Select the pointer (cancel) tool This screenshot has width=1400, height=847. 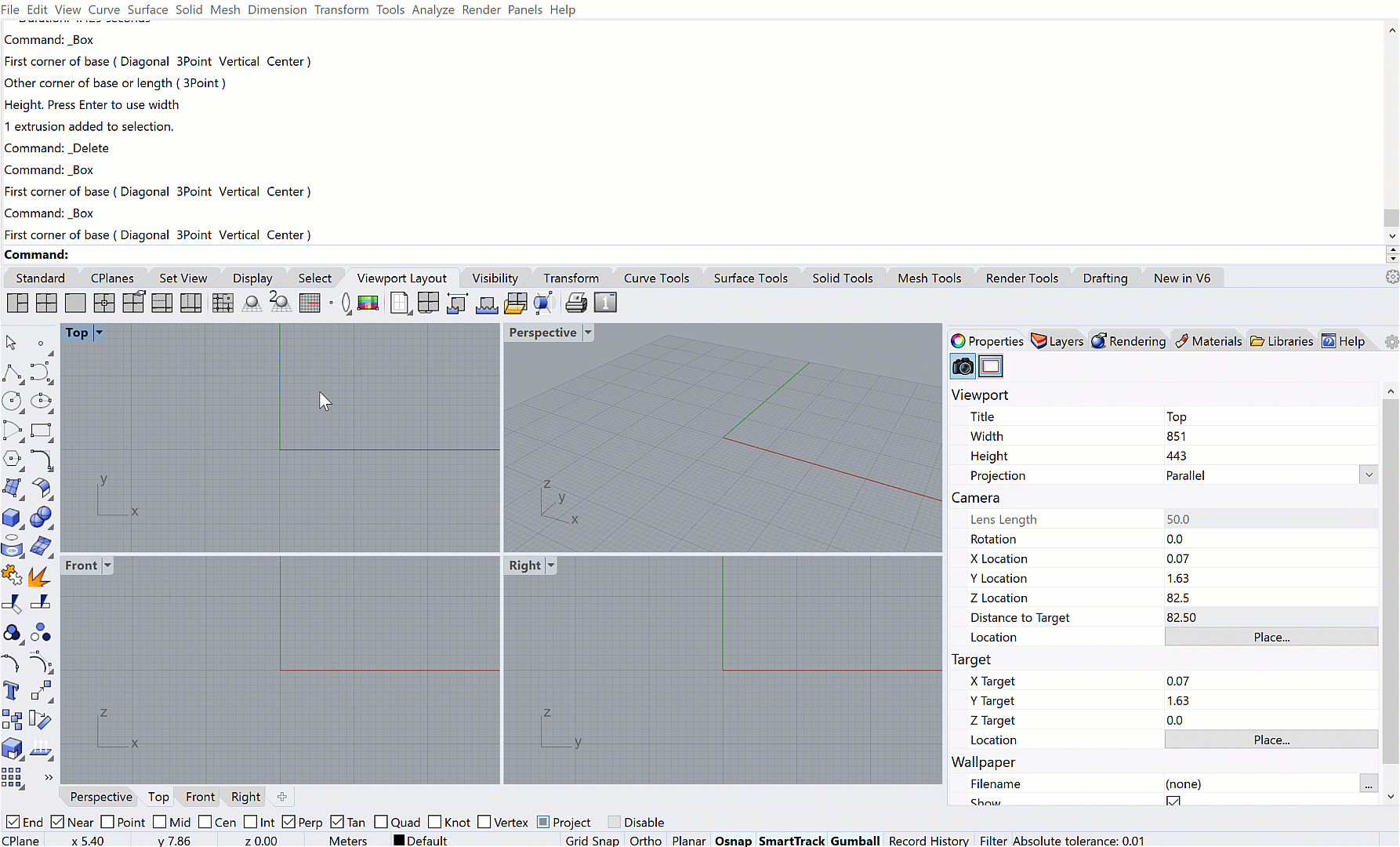11,343
